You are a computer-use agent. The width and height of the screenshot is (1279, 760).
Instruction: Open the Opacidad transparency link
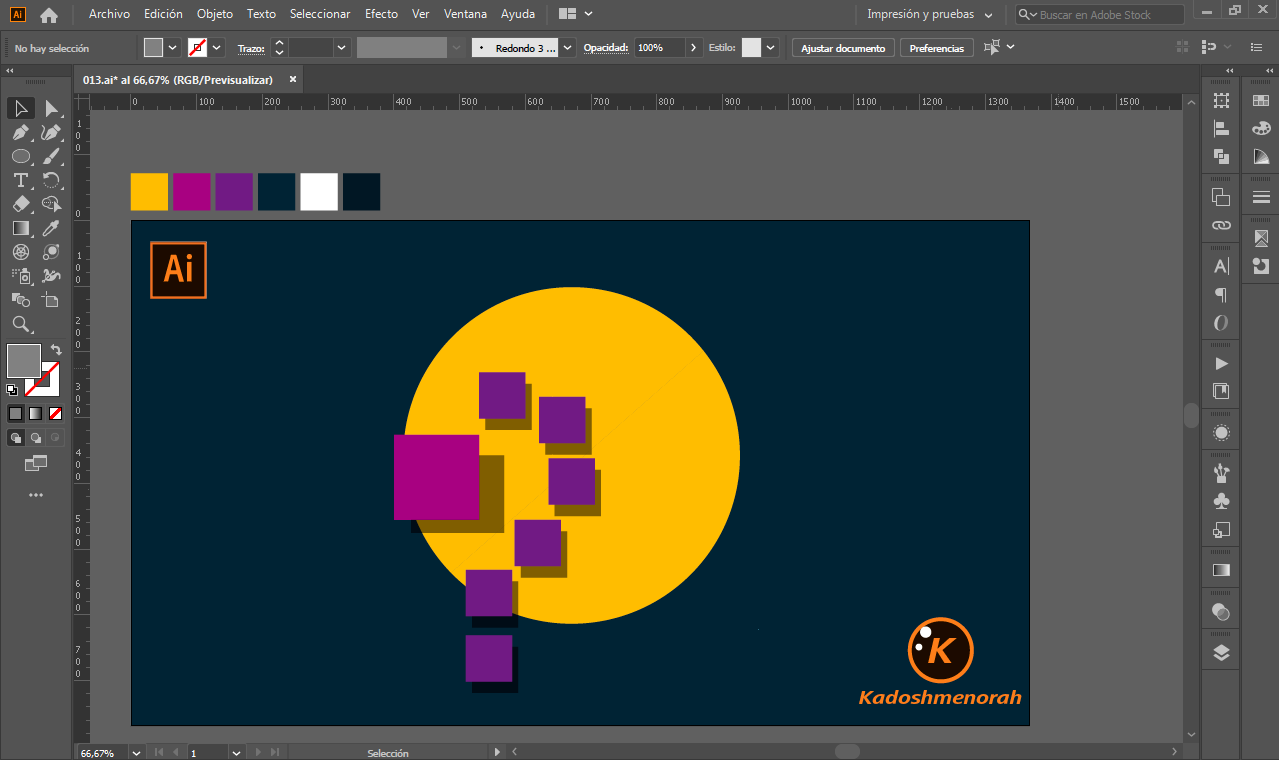606,48
